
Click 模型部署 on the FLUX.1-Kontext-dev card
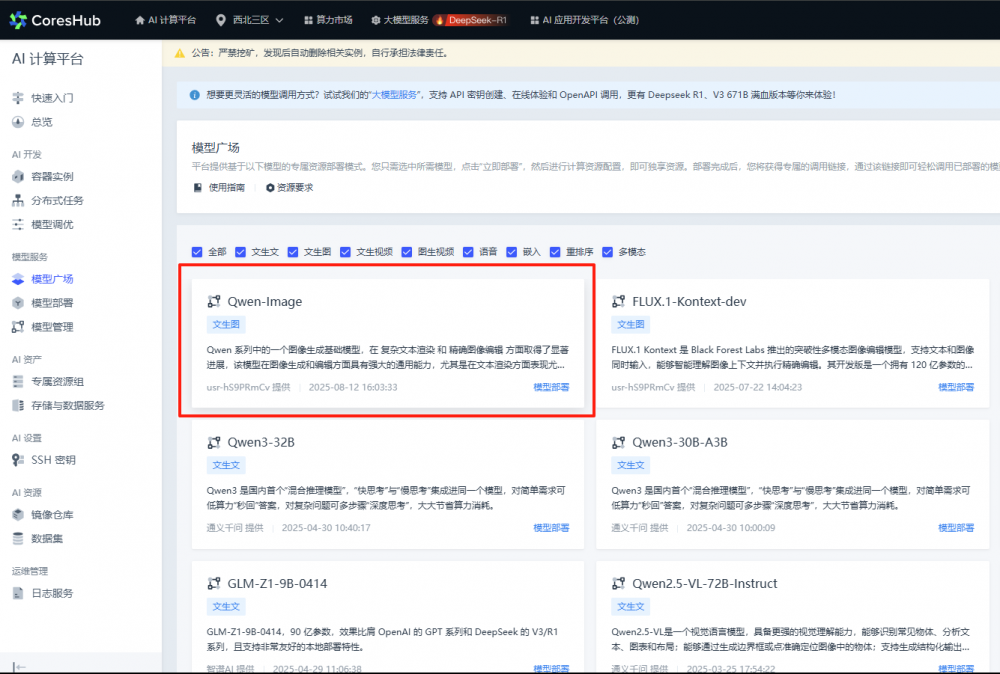coord(956,387)
